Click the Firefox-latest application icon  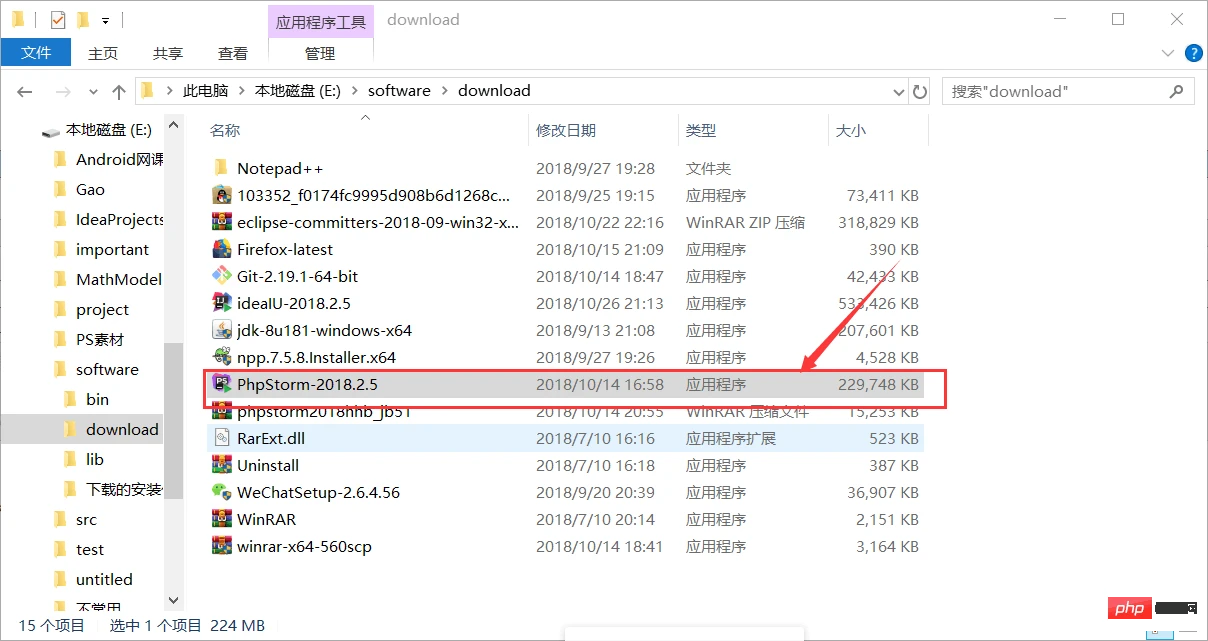[222, 249]
